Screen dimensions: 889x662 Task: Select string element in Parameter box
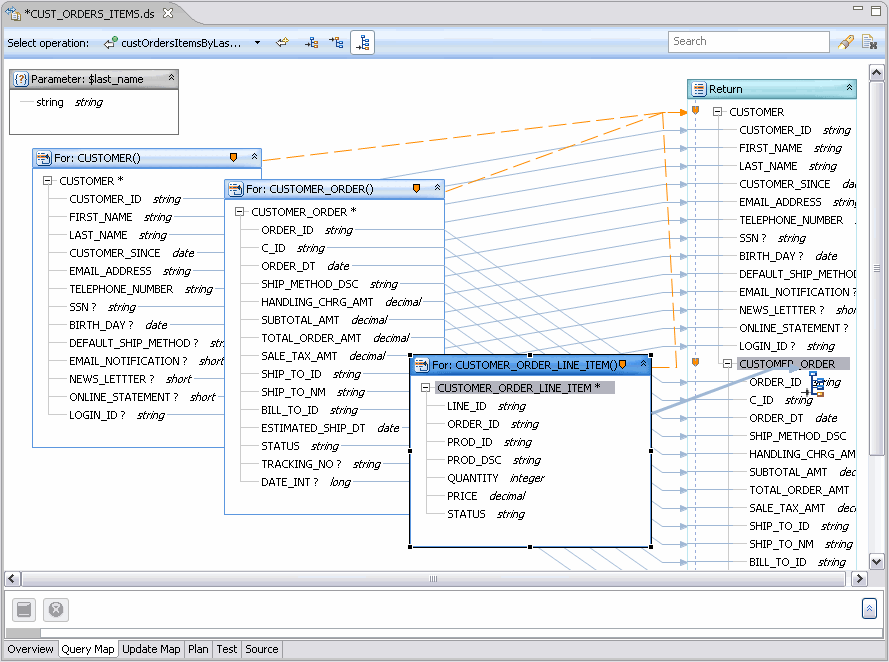(x=50, y=102)
